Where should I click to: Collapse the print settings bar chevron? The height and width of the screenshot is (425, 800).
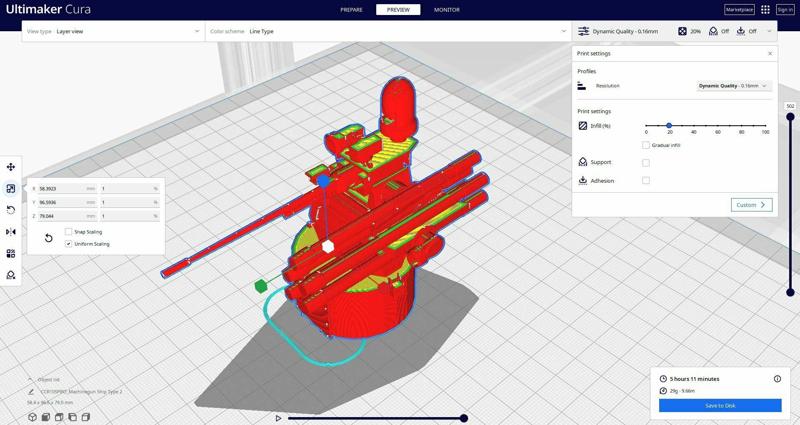pyautogui.click(x=769, y=31)
